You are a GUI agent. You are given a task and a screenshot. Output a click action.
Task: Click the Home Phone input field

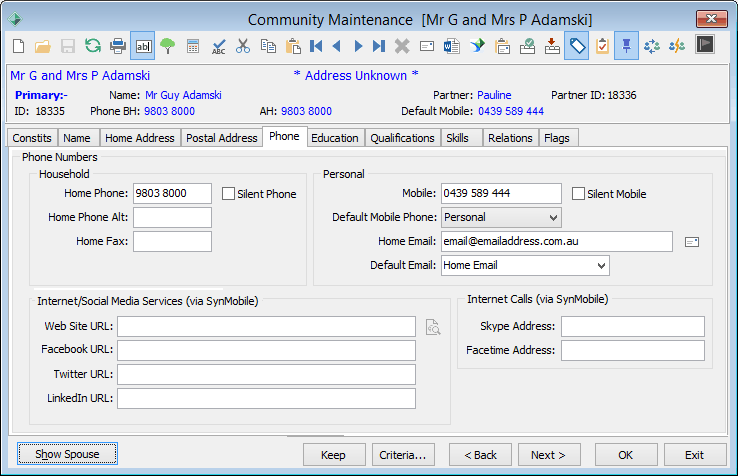[172, 194]
